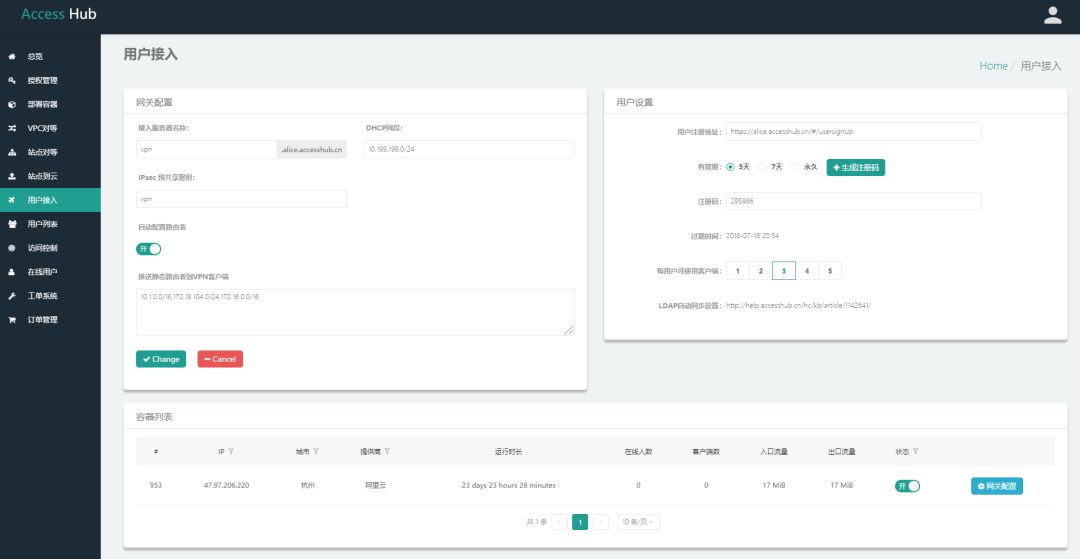
Task: Click the red Cancel button
Action: point(220,359)
